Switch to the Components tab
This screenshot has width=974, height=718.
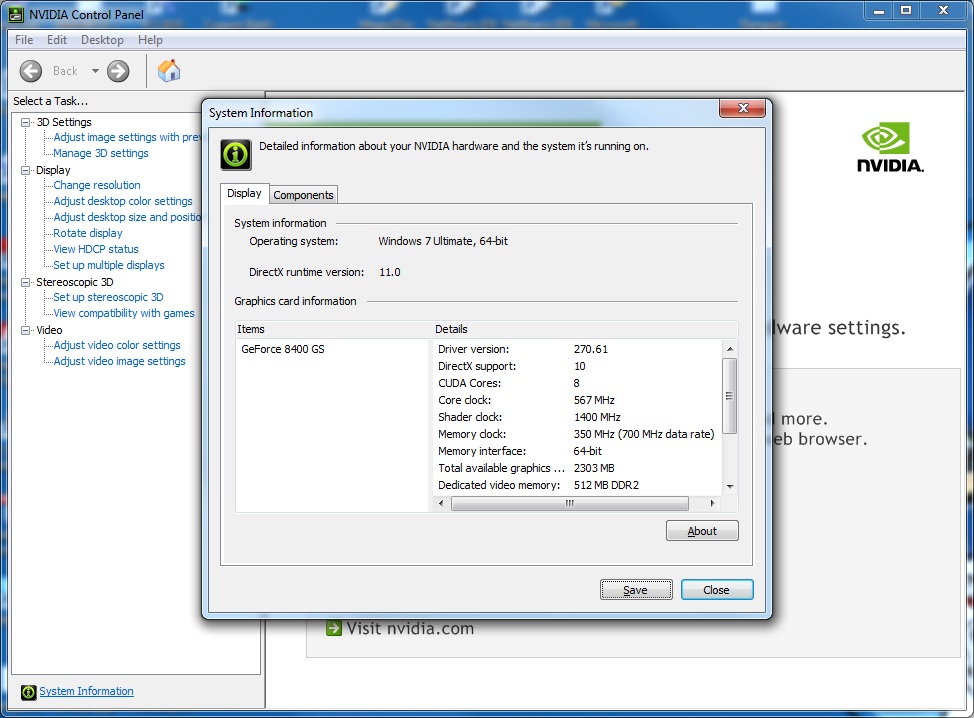coord(304,195)
